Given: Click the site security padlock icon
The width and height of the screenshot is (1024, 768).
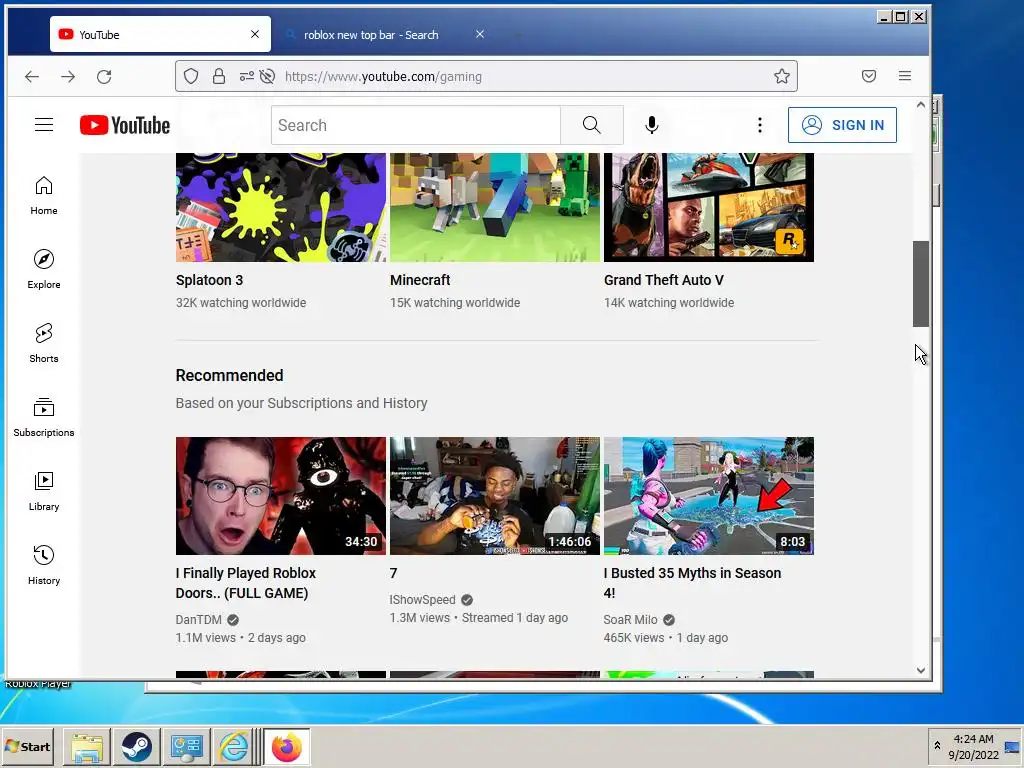Looking at the screenshot, I should [x=219, y=76].
